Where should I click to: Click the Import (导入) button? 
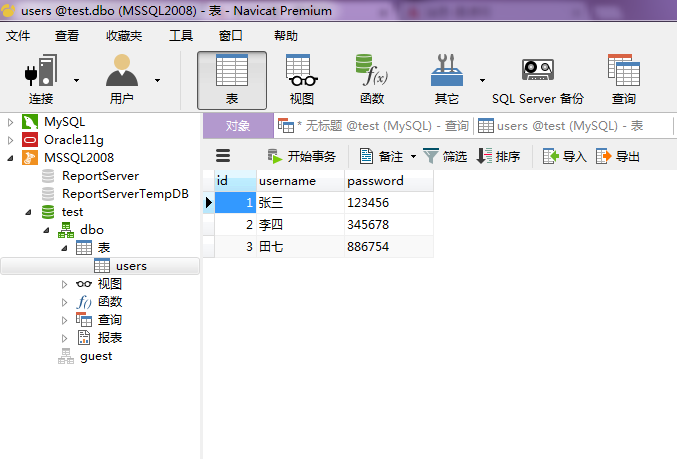[565, 156]
